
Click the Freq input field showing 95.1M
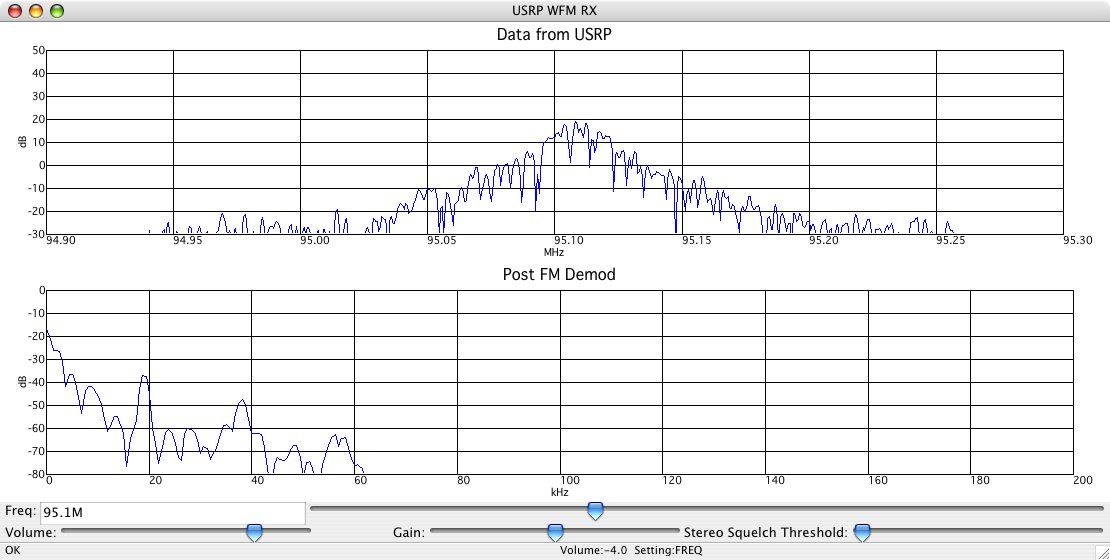point(173,513)
